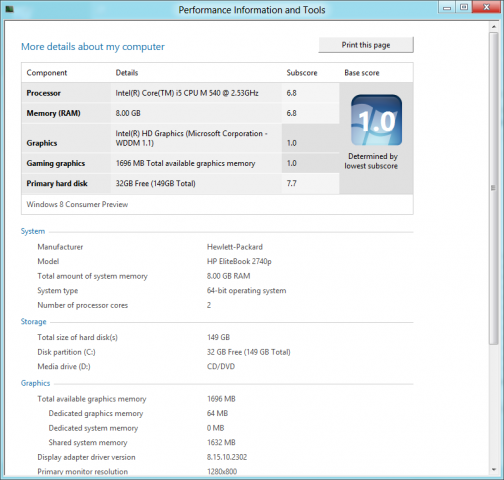Click the 1.0 base score badge
The width and height of the screenshot is (504, 480).
pyautogui.click(x=376, y=120)
